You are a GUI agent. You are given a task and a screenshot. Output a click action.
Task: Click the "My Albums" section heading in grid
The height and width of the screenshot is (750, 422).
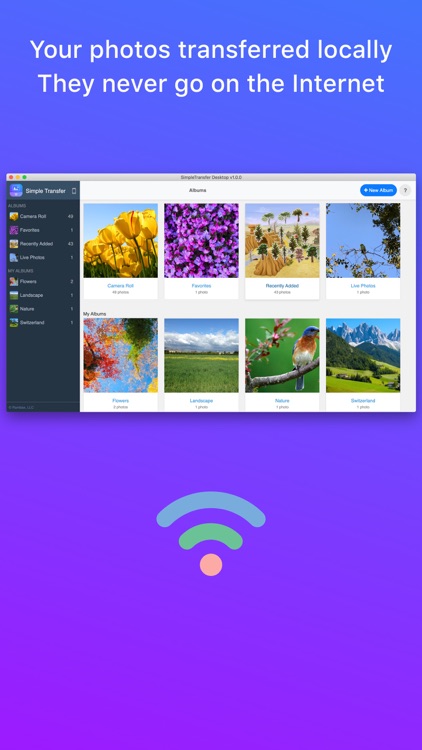coord(95,314)
